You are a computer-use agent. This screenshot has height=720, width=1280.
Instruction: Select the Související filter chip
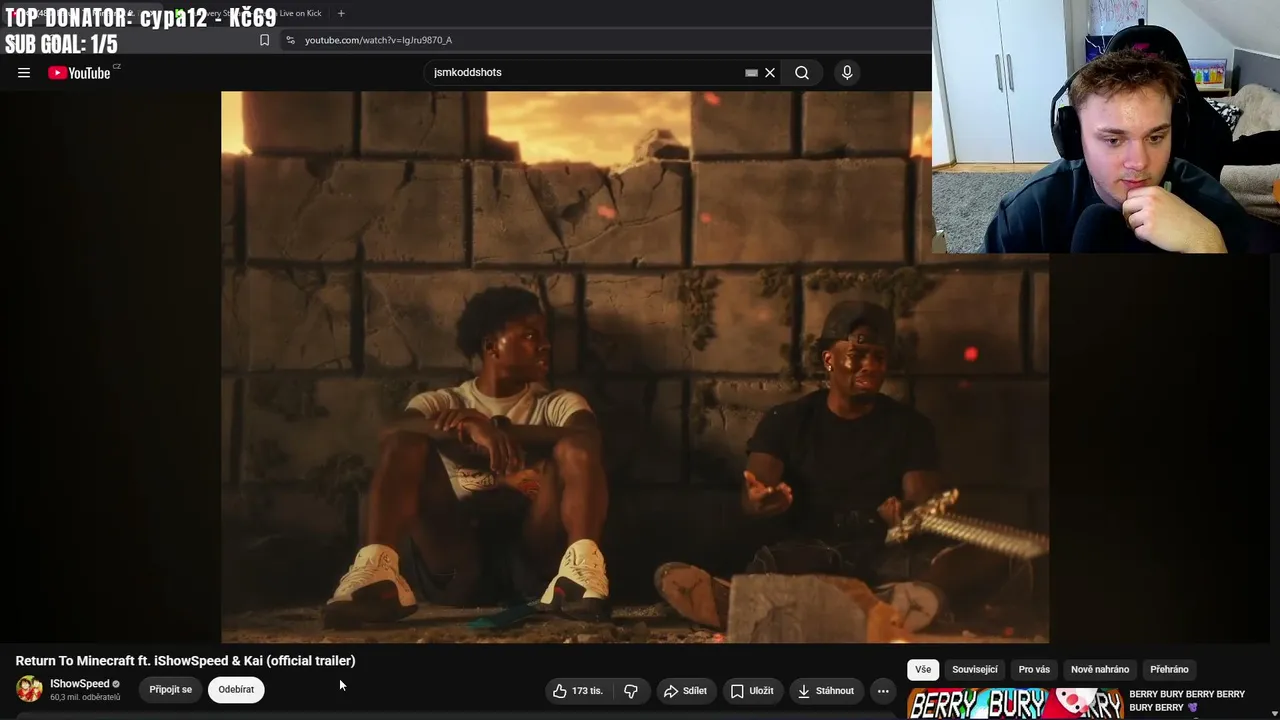975,670
